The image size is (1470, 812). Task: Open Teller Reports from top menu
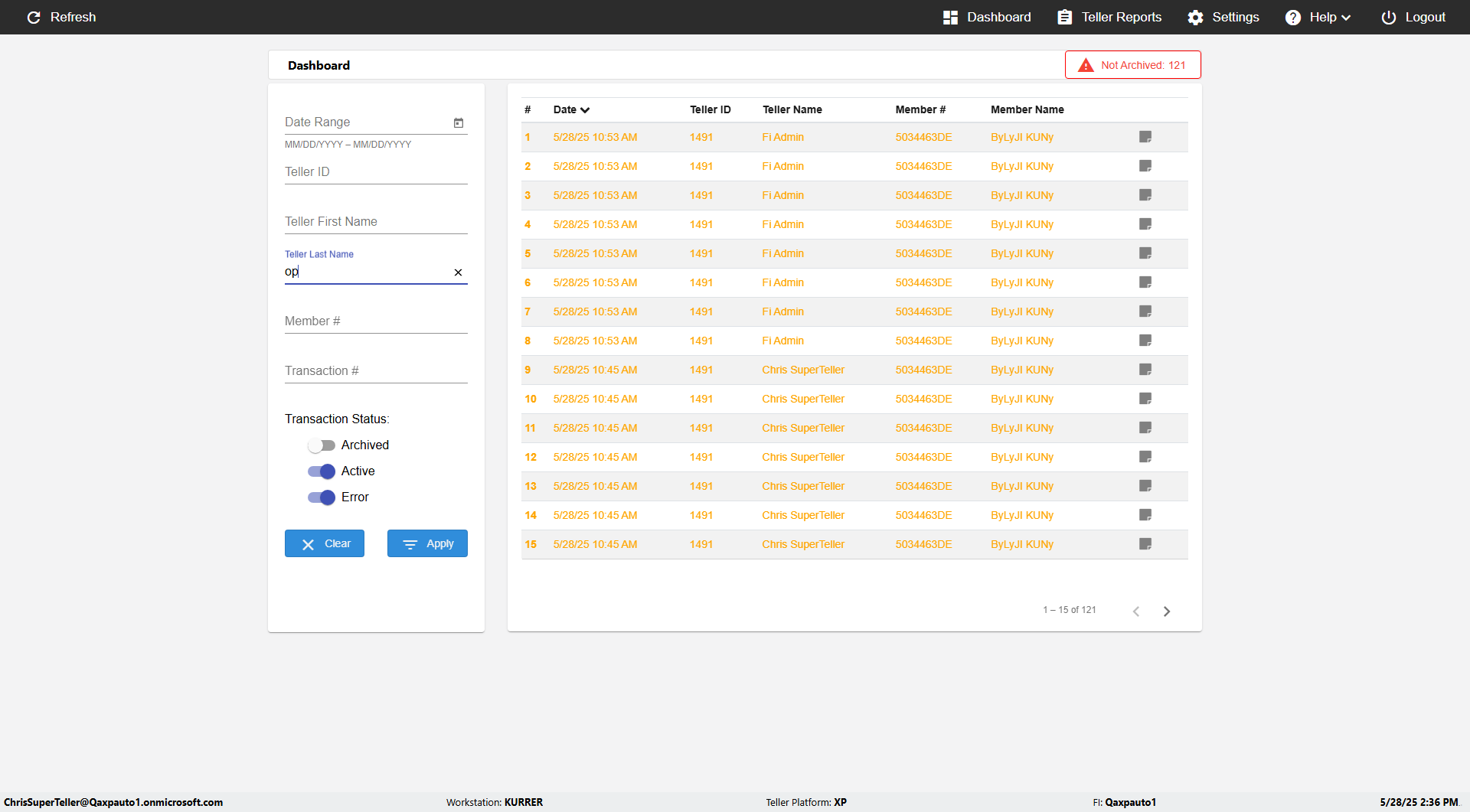pos(1109,17)
